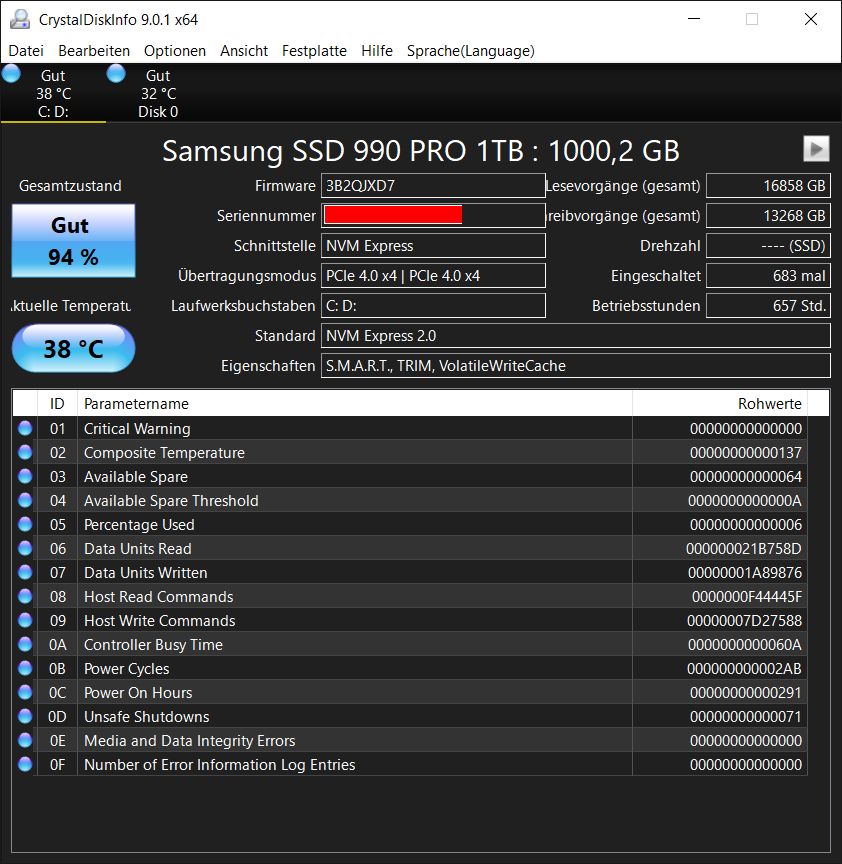This screenshot has height=864, width=842.
Task: Select the C: D: disk tab
Action: coord(53,93)
